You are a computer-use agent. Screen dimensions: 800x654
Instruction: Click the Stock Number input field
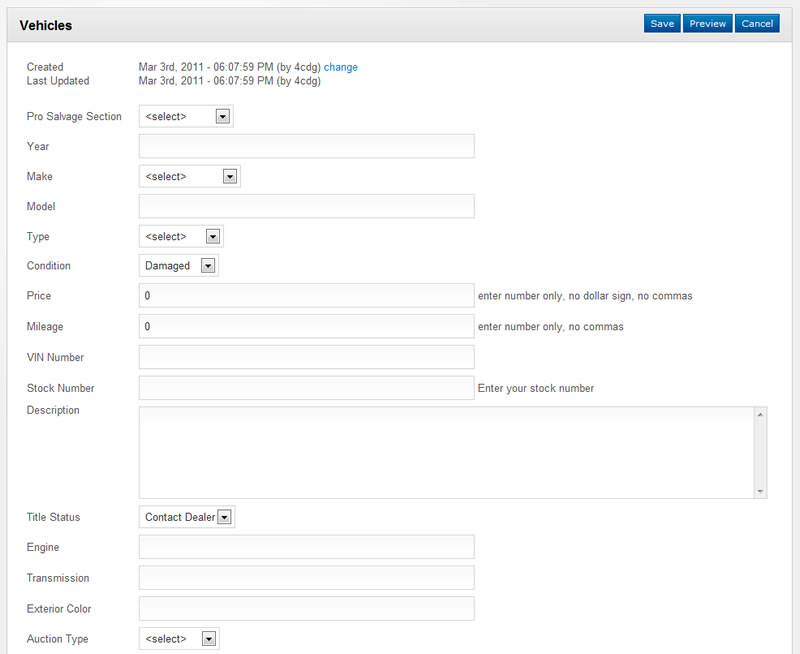pos(306,388)
